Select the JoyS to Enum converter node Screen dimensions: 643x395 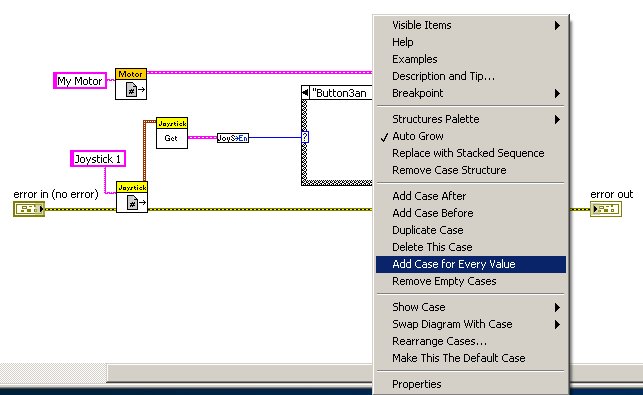(233, 138)
